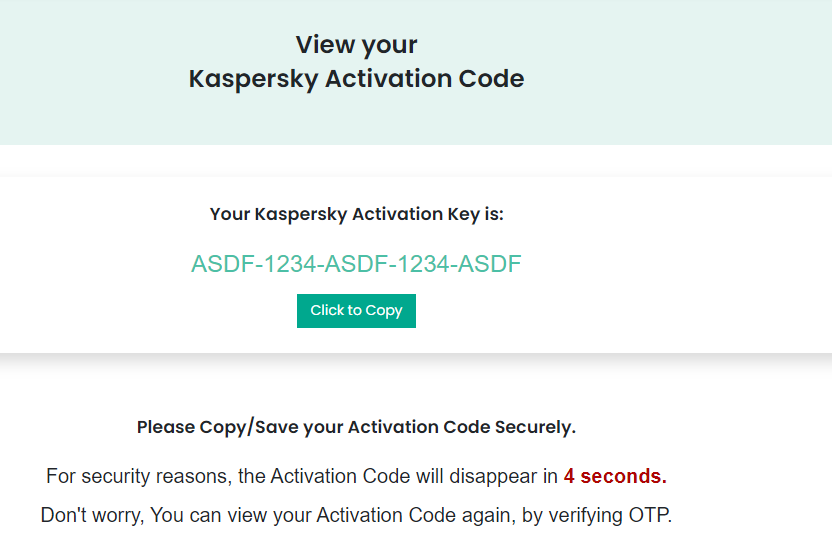832x559 pixels.
Task: Click the word "View" in the page heading
Action: click(321, 45)
